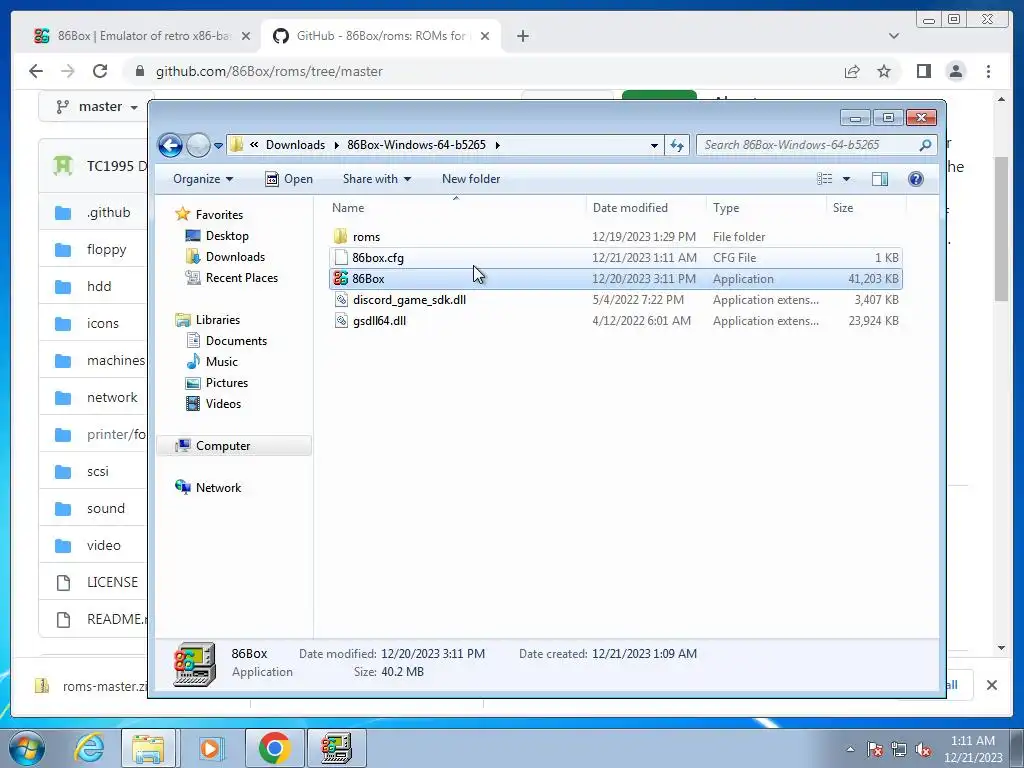Click Downloads in the address breadcrumb

tap(295, 145)
